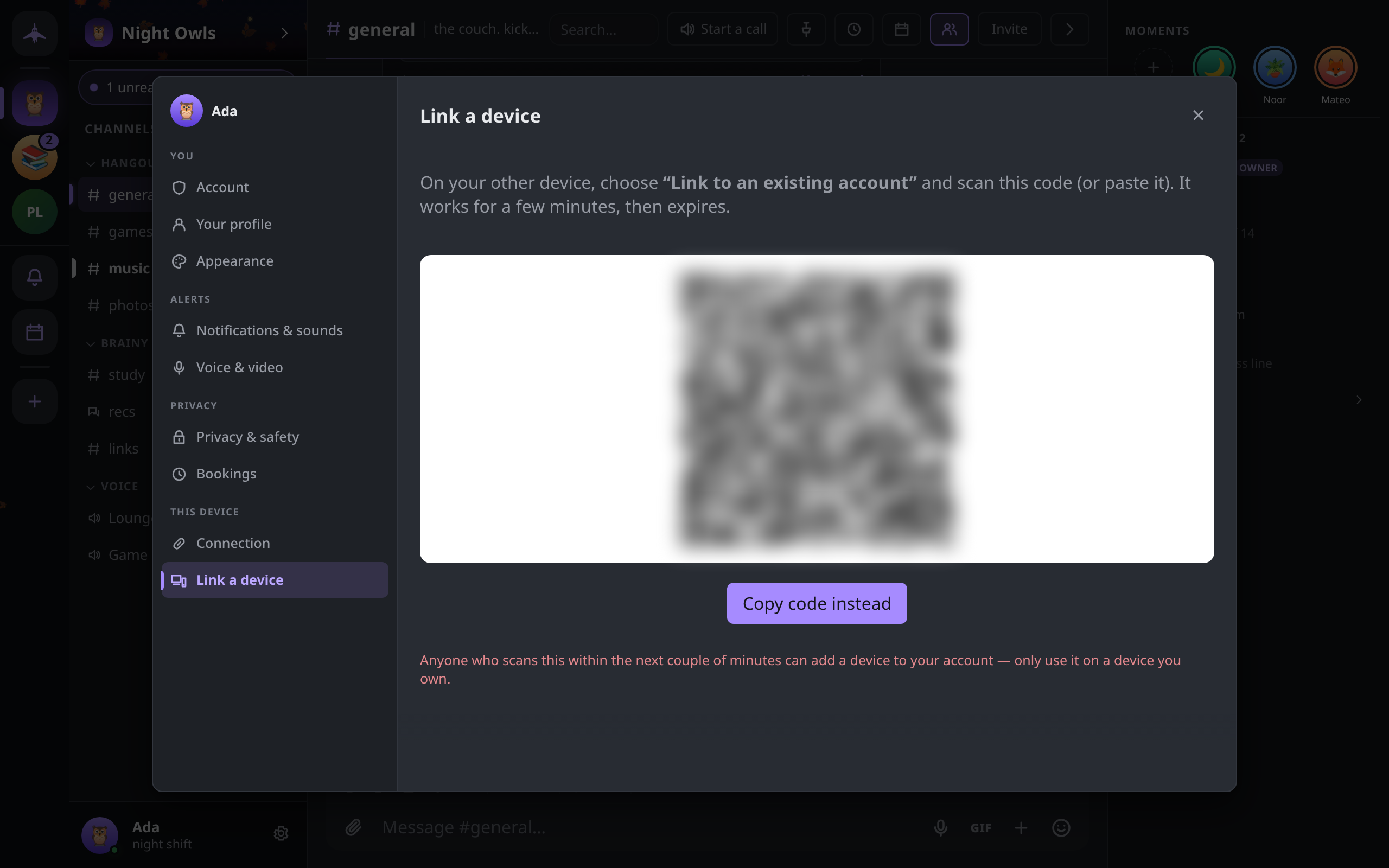Open the home rocket icon in server rail

(x=34, y=33)
